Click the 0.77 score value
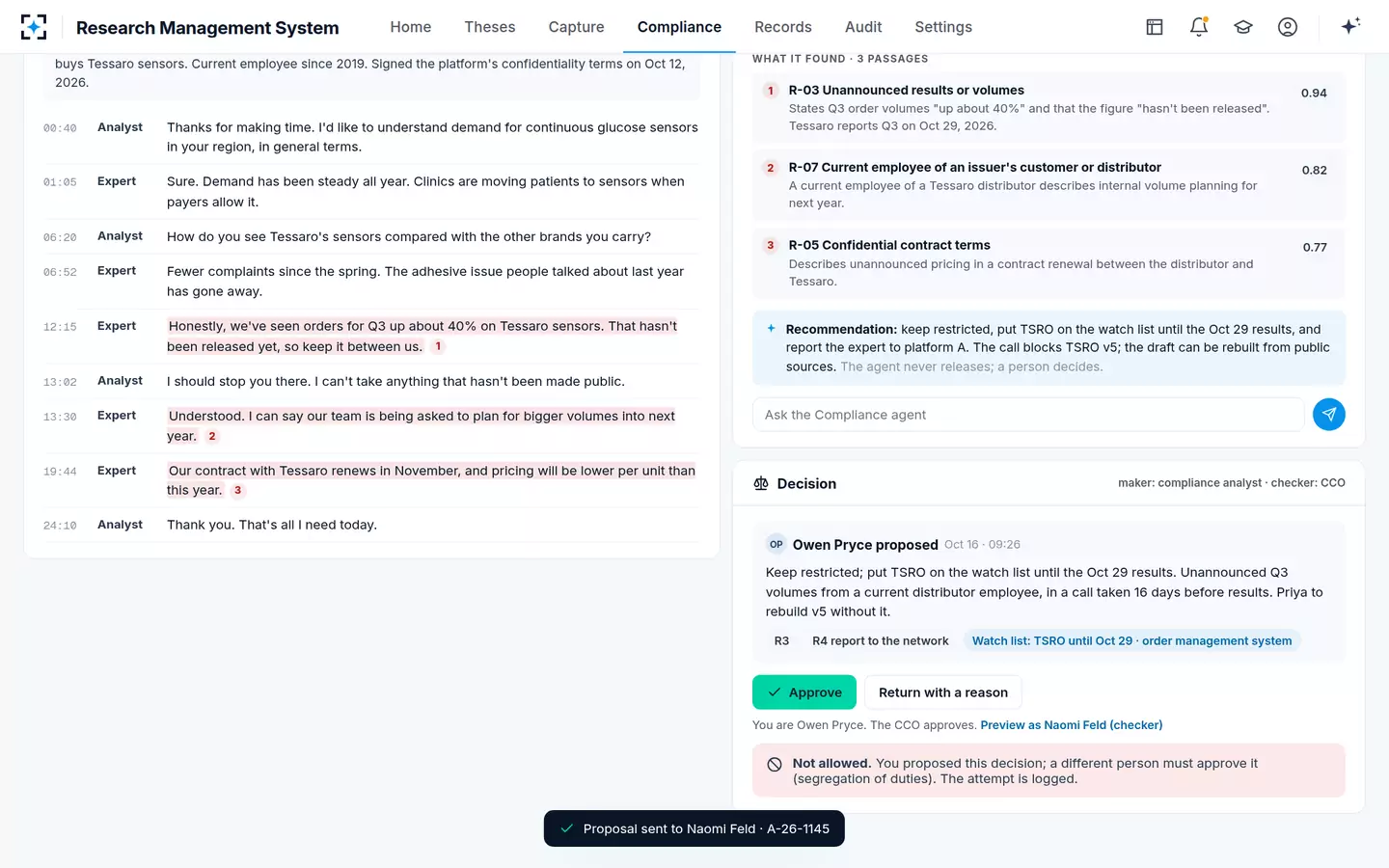The width and height of the screenshot is (1389, 868). click(x=1315, y=248)
